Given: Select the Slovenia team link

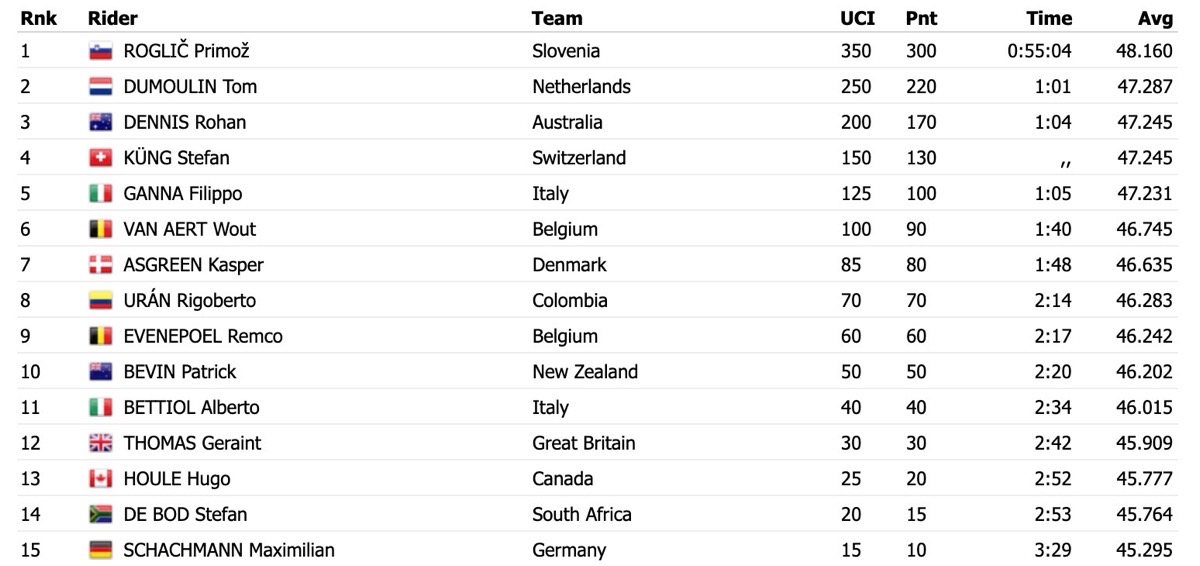Looking at the screenshot, I should [x=566, y=51].
